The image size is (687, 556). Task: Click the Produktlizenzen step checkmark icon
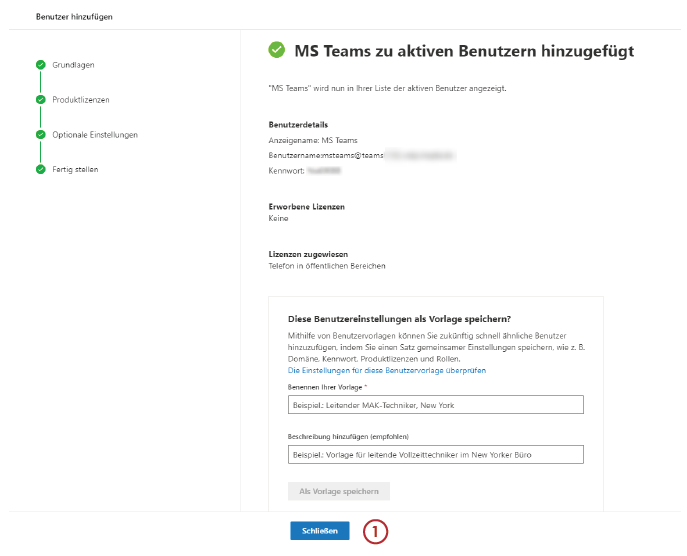(x=41, y=99)
